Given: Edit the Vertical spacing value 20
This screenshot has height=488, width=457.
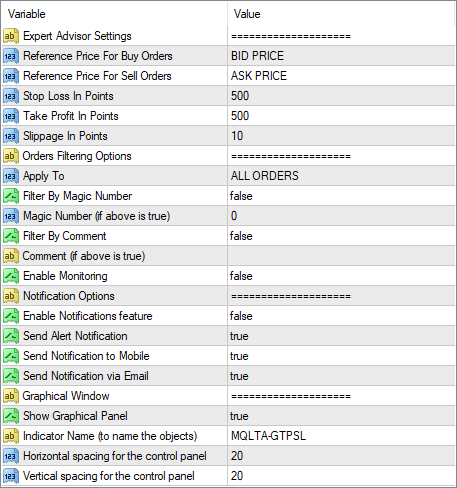Looking at the screenshot, I should (x=341, y=476).
